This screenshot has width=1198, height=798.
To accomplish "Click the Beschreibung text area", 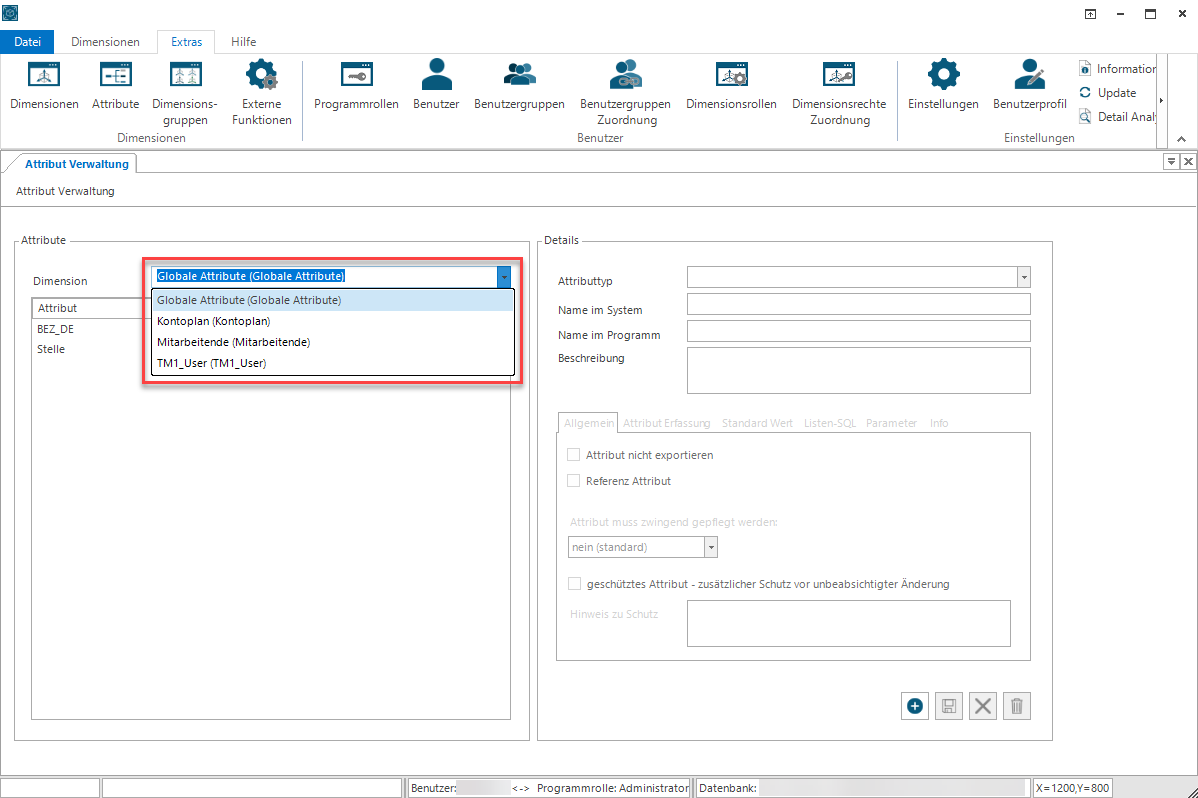I will pyautogui.click(x=859, y=371).
